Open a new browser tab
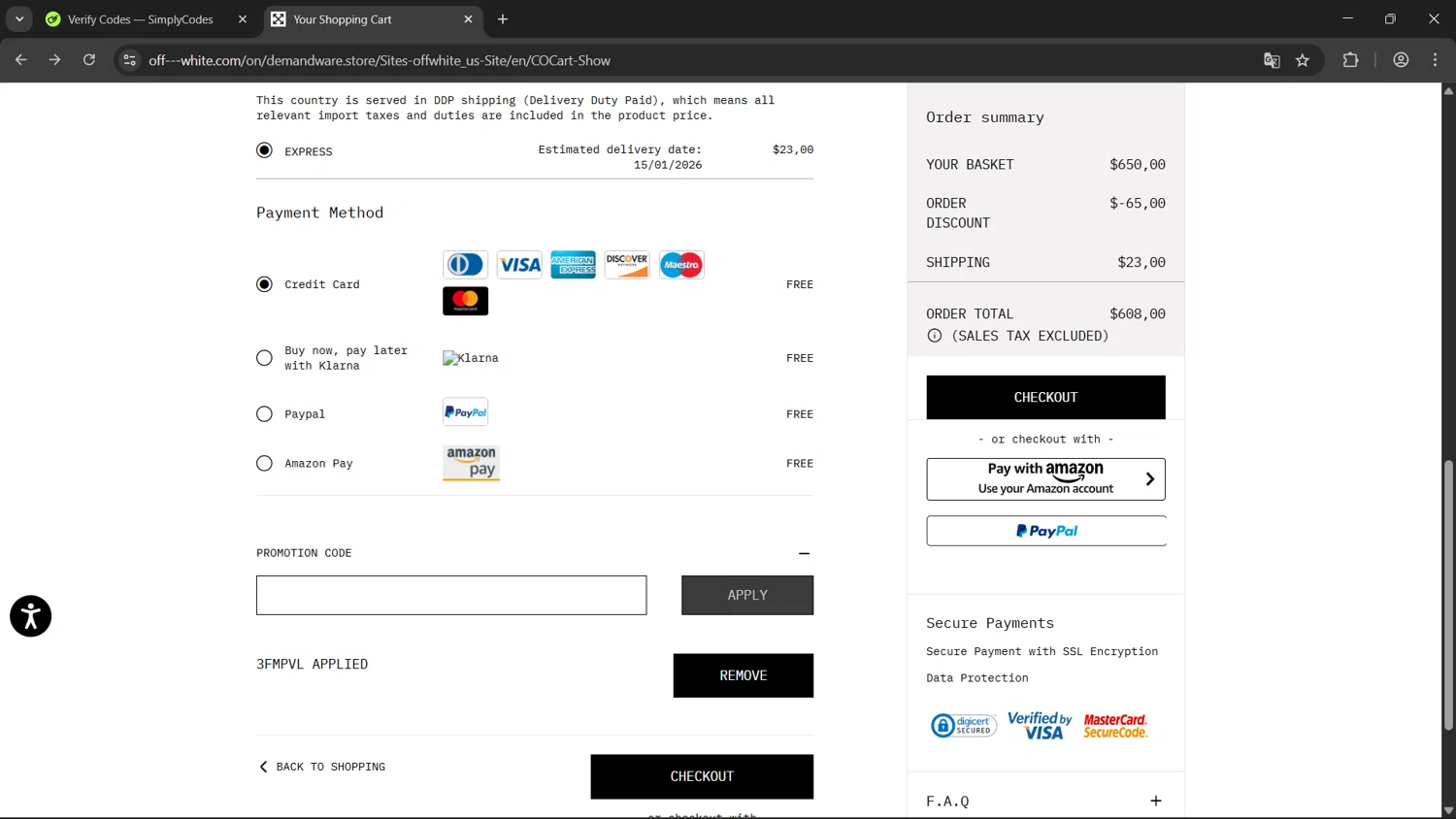This screenshot has height=819, width=1456. click(503, 19)
